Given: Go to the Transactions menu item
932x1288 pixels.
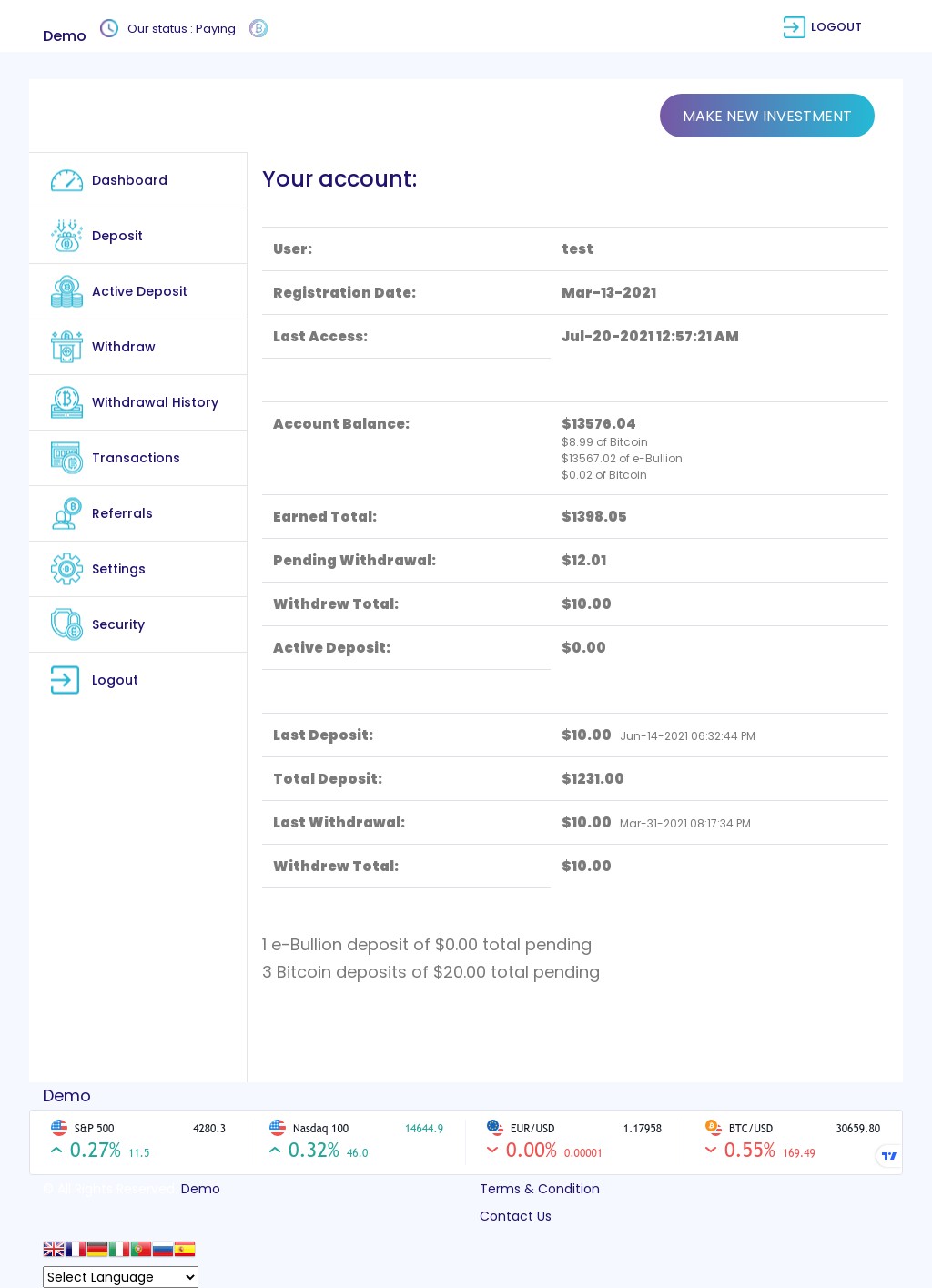Looking at the screenshot, I should coord(136,458).
